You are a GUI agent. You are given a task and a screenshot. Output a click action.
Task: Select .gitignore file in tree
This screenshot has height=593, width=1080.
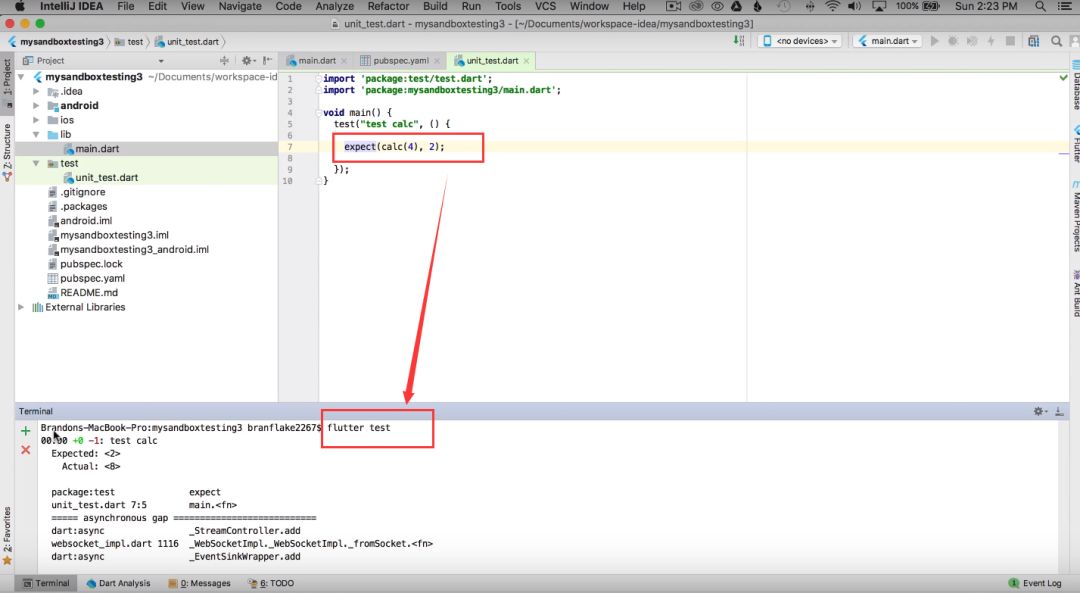[76, 192]
